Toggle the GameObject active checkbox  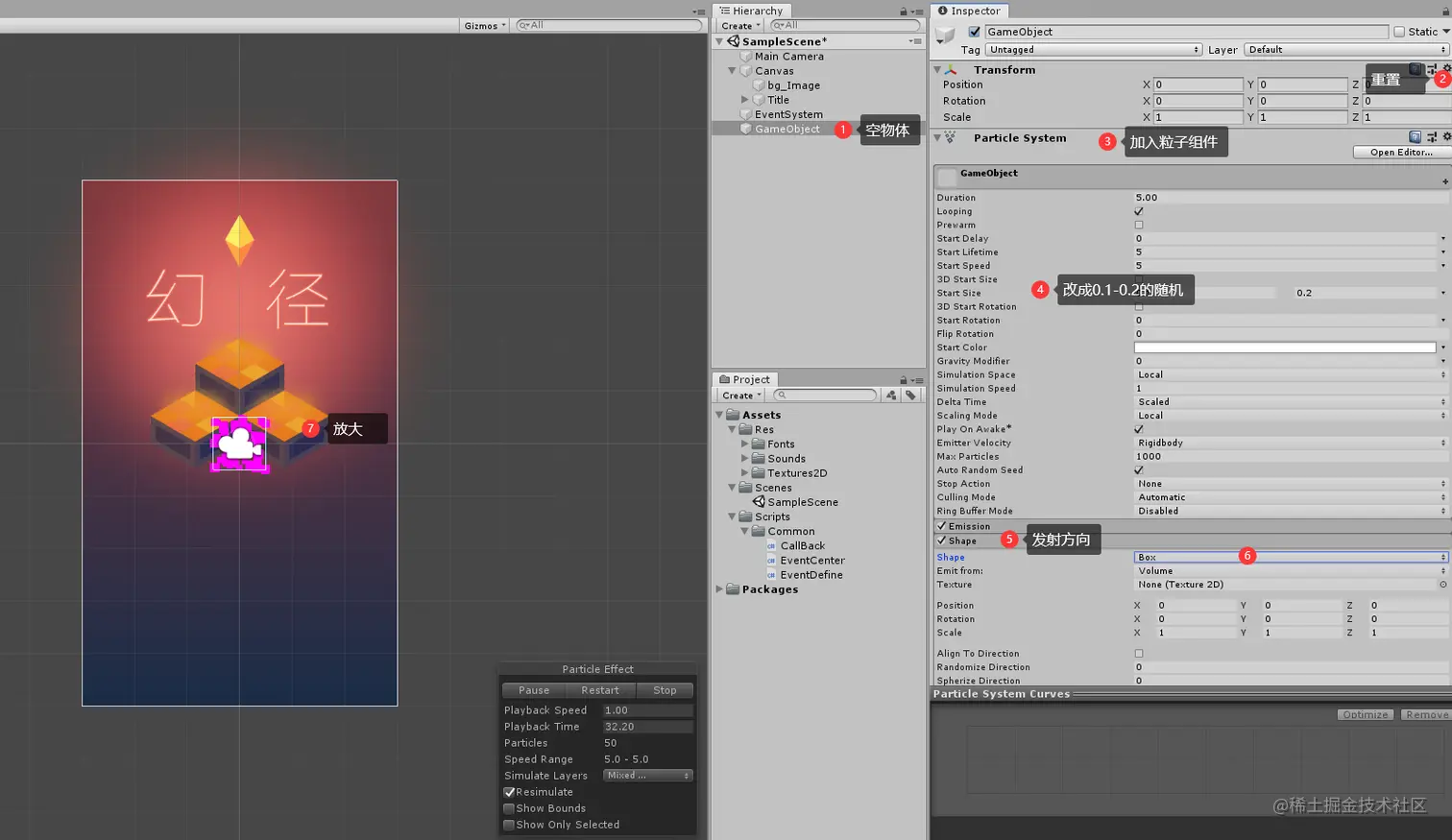975,32
